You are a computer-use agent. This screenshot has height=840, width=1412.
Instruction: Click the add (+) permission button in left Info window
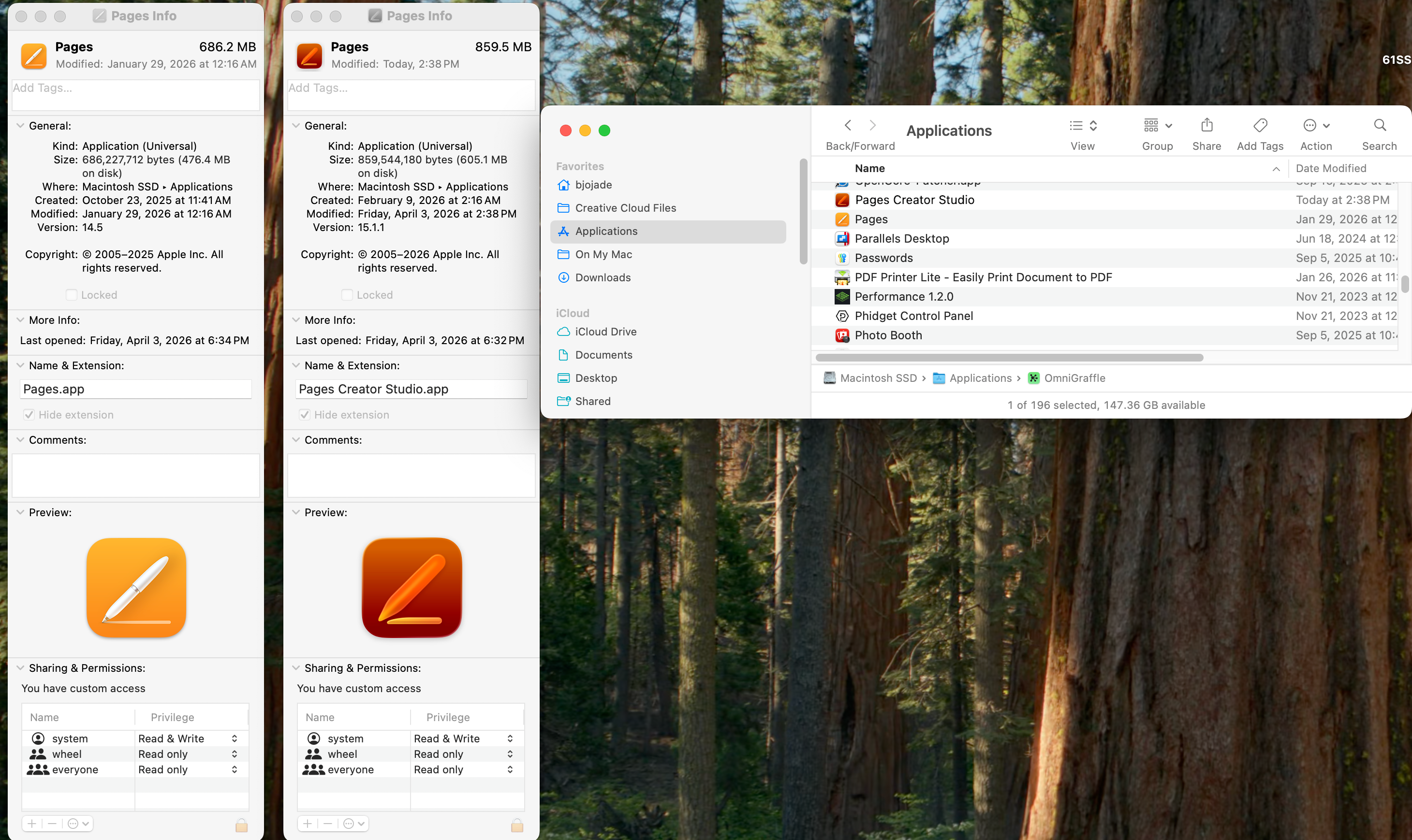[32, 824]
